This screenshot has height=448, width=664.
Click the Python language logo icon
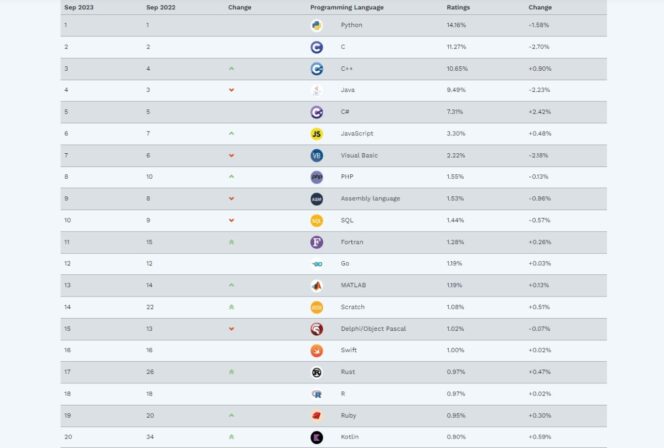tap(316, 25)
